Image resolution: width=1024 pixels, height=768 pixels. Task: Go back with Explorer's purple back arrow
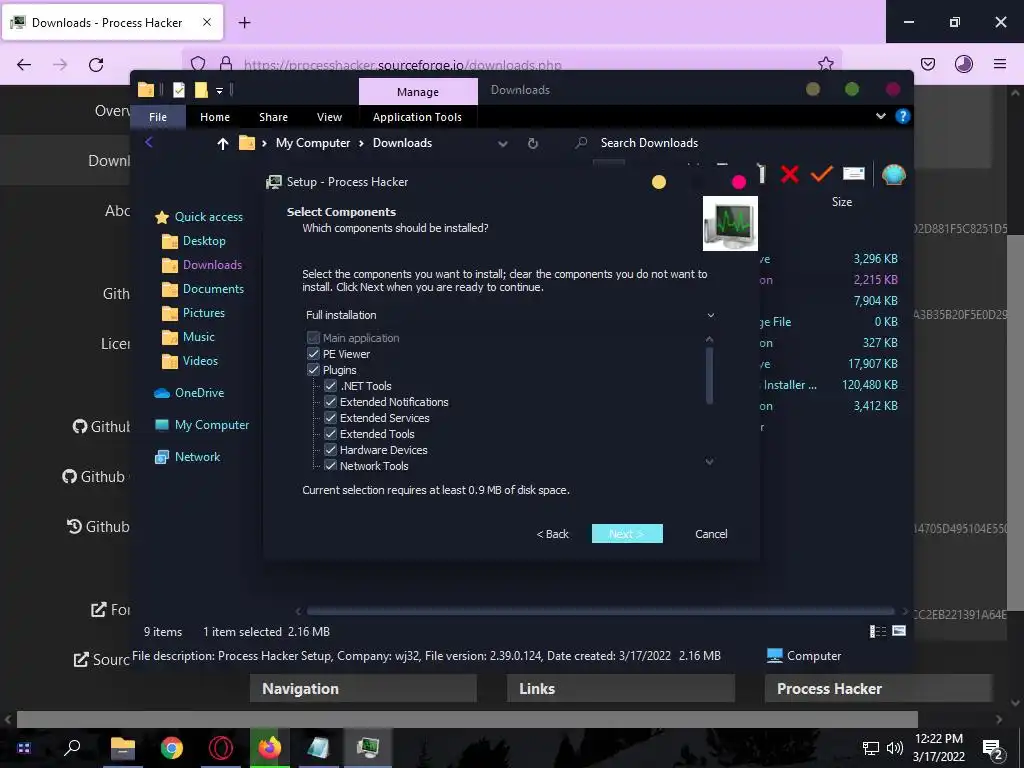(x=149, y=142)
